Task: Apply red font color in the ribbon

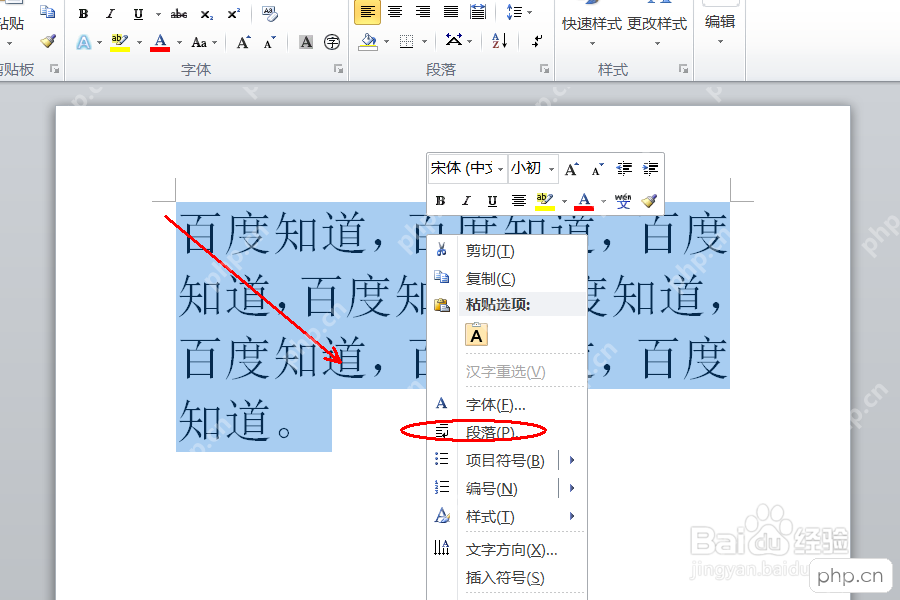Action: (x=160, y=42)
